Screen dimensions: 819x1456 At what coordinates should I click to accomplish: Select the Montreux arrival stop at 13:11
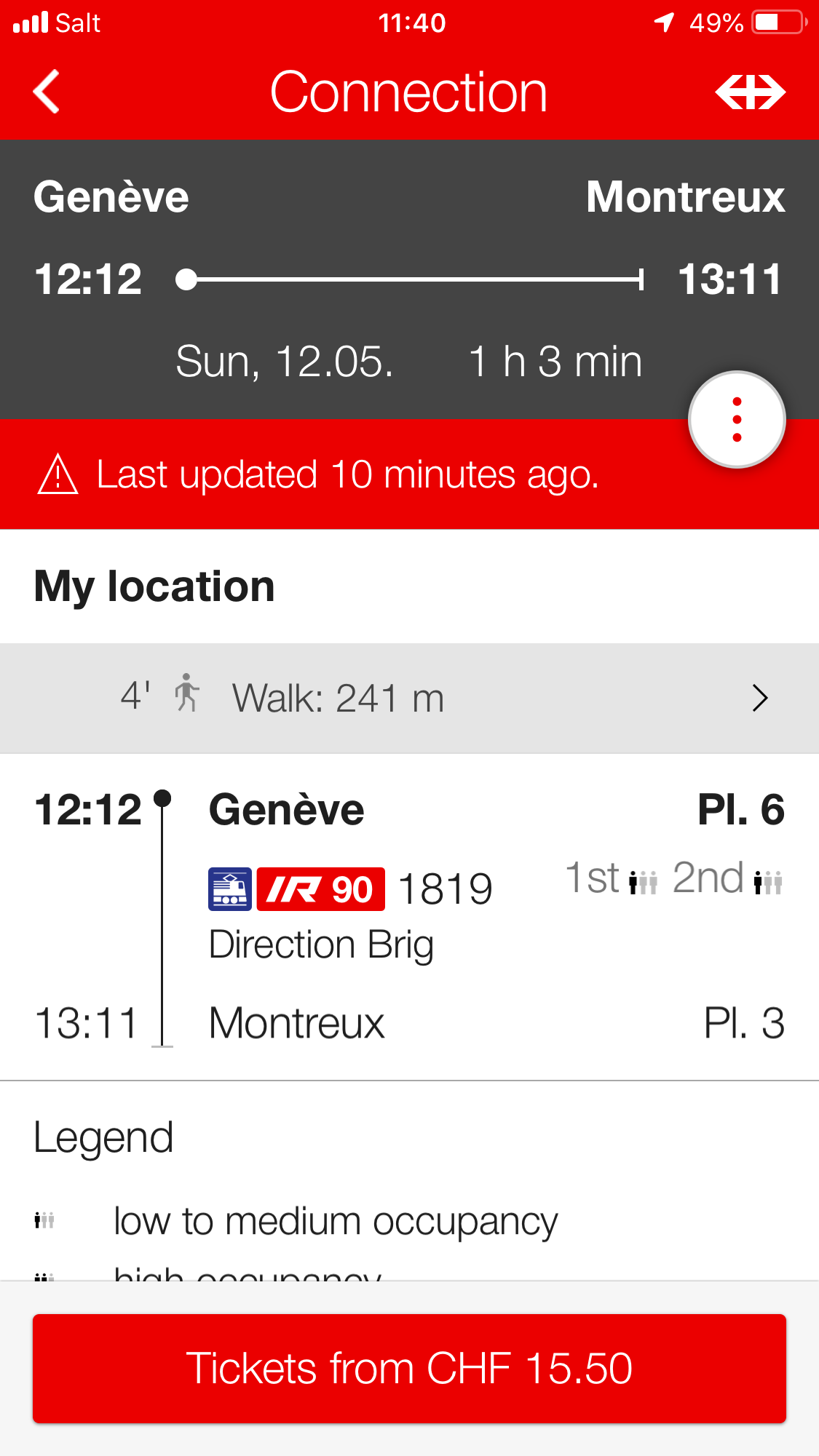296,1023
